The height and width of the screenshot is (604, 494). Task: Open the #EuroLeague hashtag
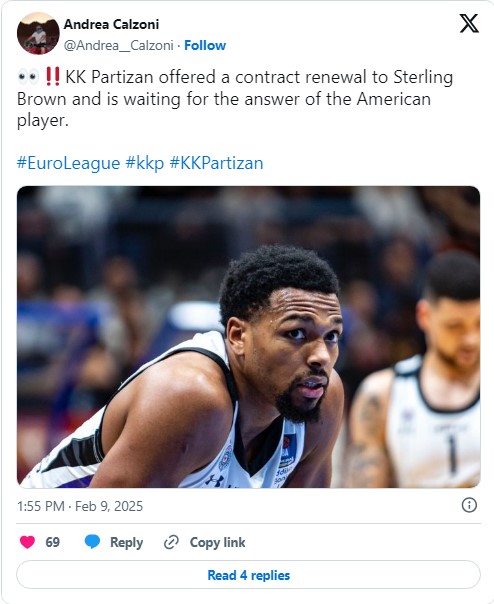(x=69, y=163)
